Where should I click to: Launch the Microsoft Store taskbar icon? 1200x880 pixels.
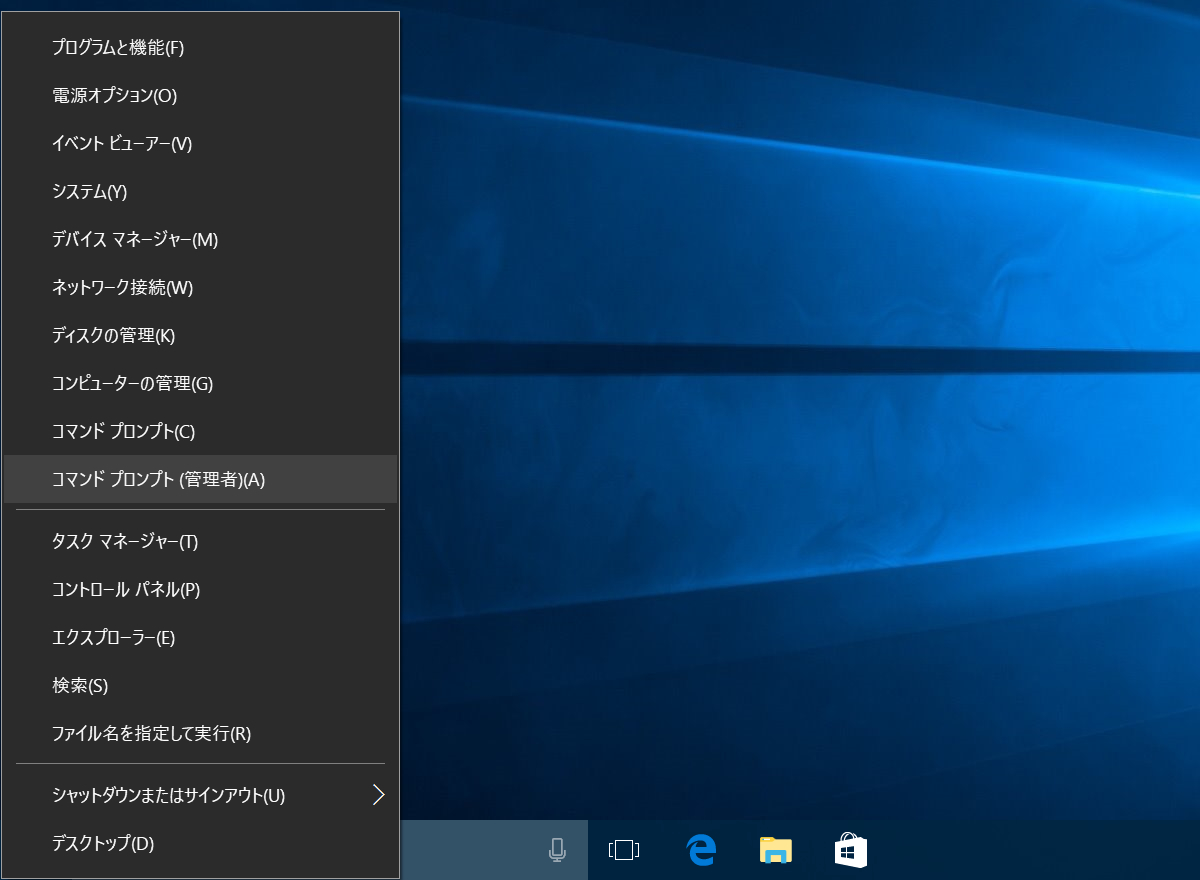pos(850,850)
